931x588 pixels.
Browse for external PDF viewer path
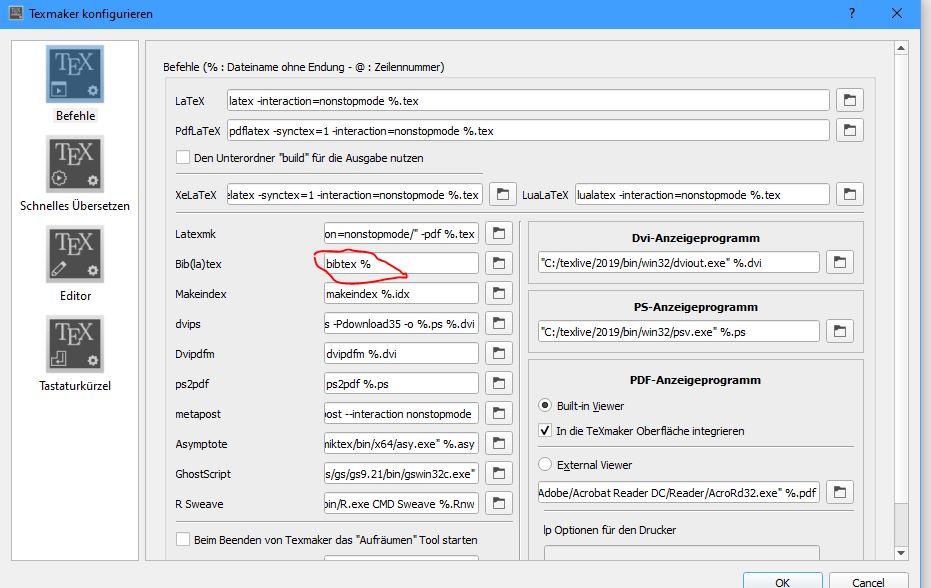click(x=838, y=492)
